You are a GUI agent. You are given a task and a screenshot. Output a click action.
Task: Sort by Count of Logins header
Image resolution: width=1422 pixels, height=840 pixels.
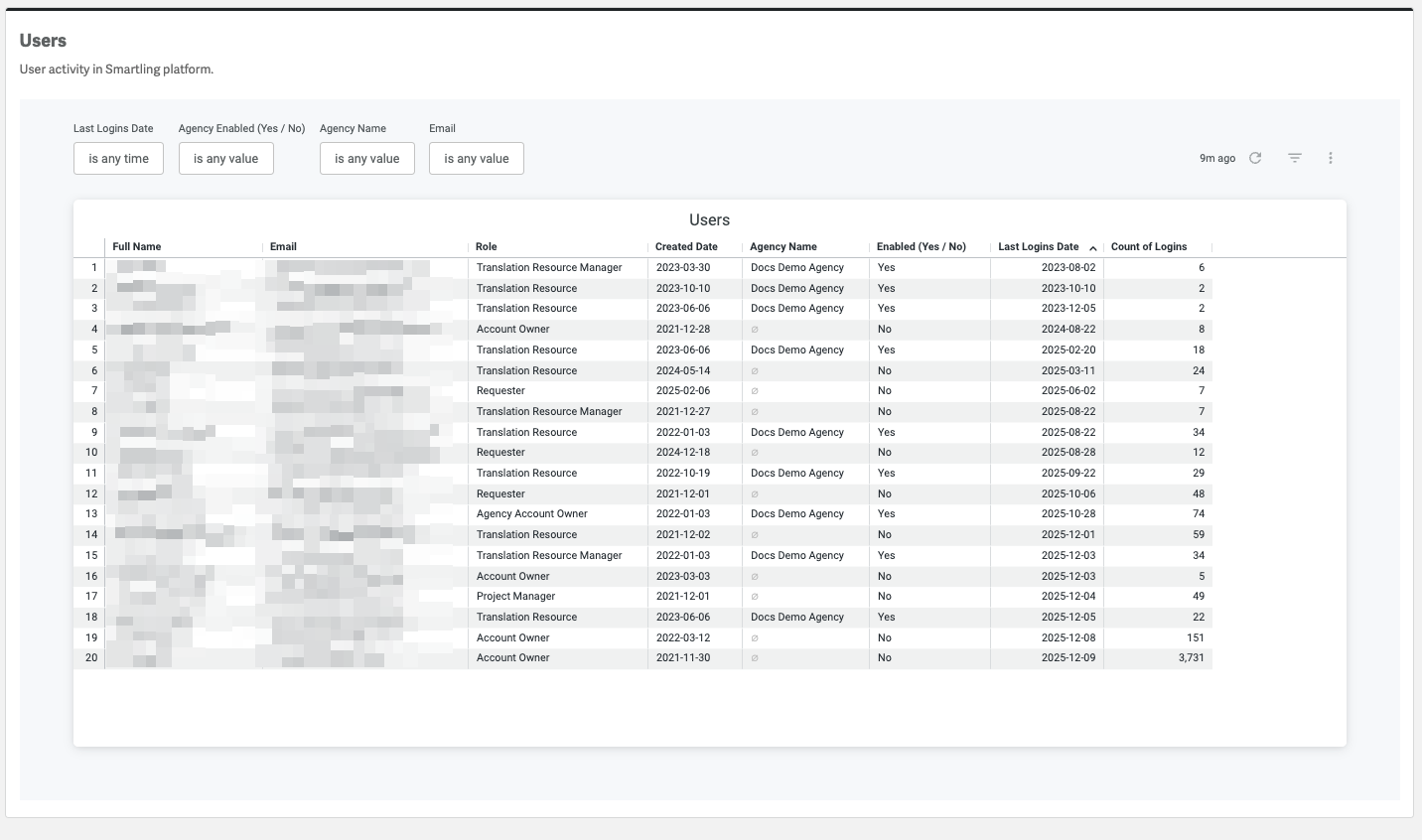pos(1148,247)
